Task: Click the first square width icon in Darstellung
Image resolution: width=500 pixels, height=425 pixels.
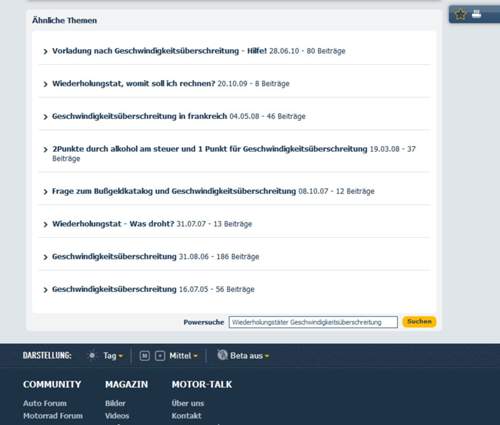Action: 144,356
